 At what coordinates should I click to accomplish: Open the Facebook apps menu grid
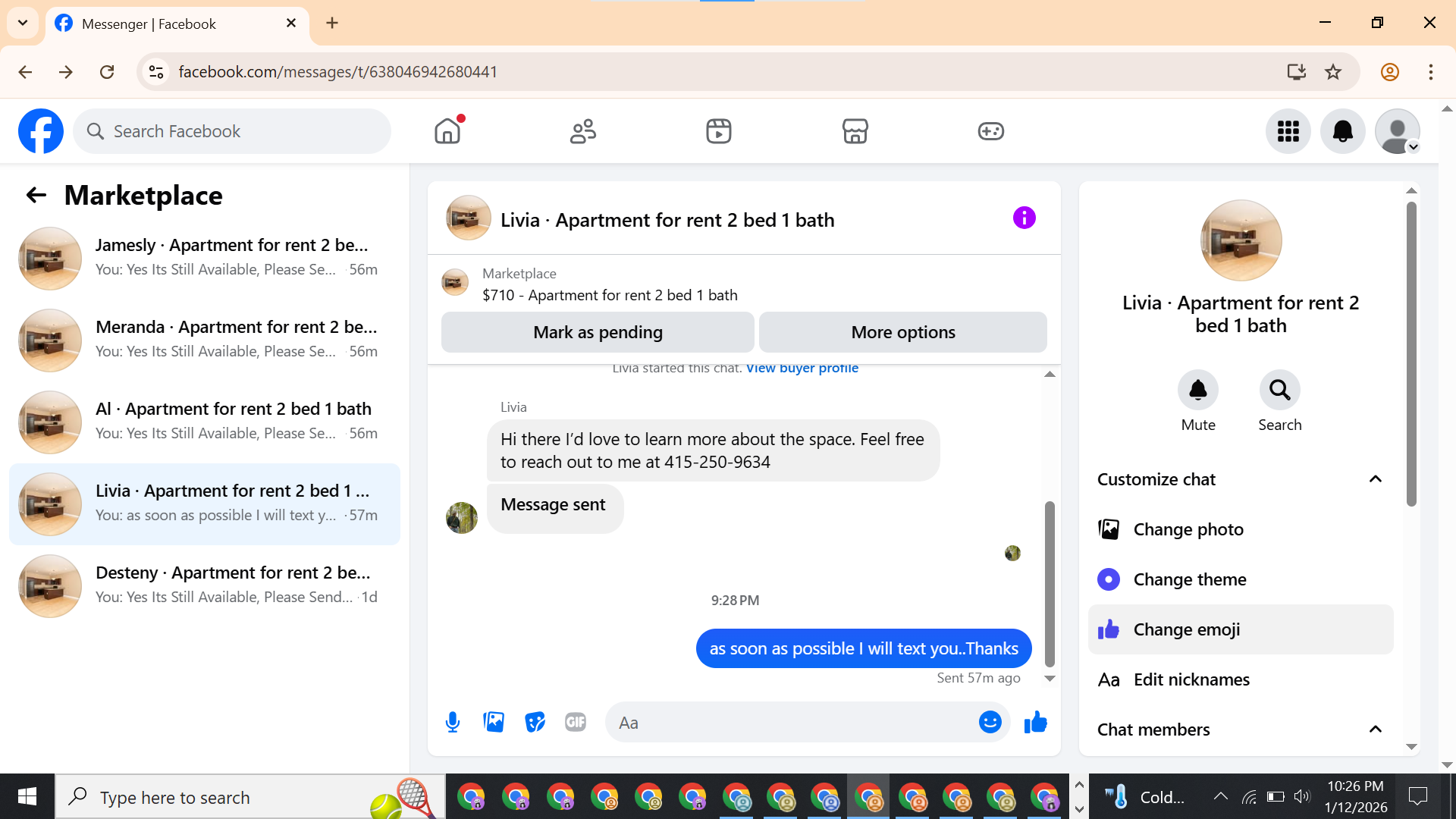(x=1288, y=131)
